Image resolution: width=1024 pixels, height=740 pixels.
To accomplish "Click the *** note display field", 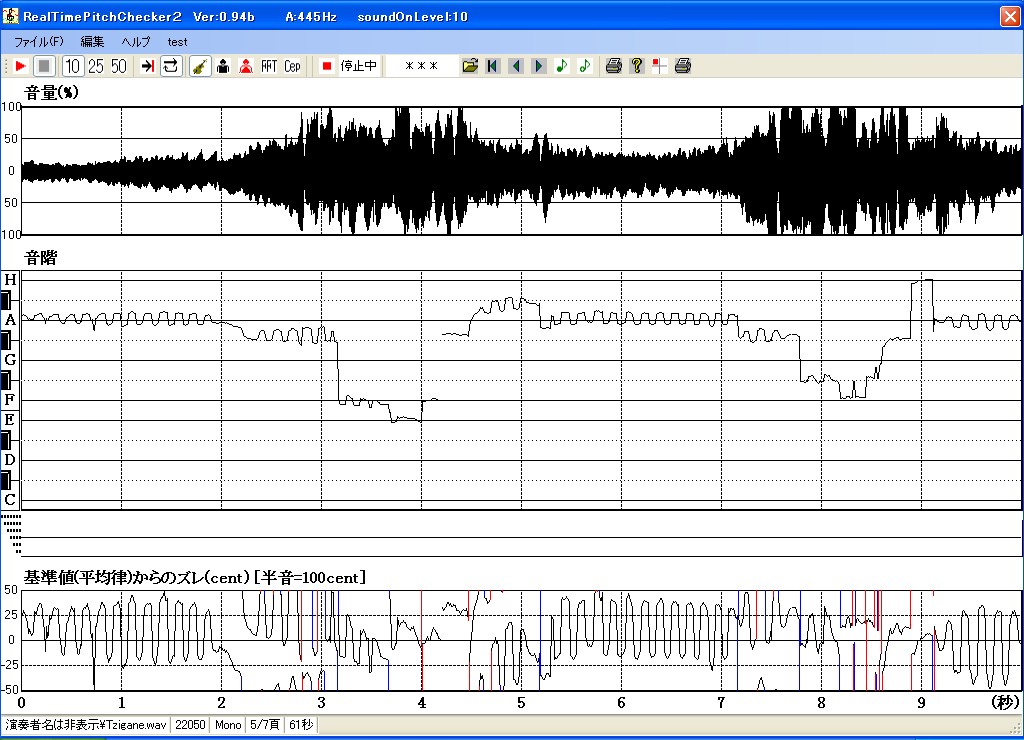I will [421, 66].
